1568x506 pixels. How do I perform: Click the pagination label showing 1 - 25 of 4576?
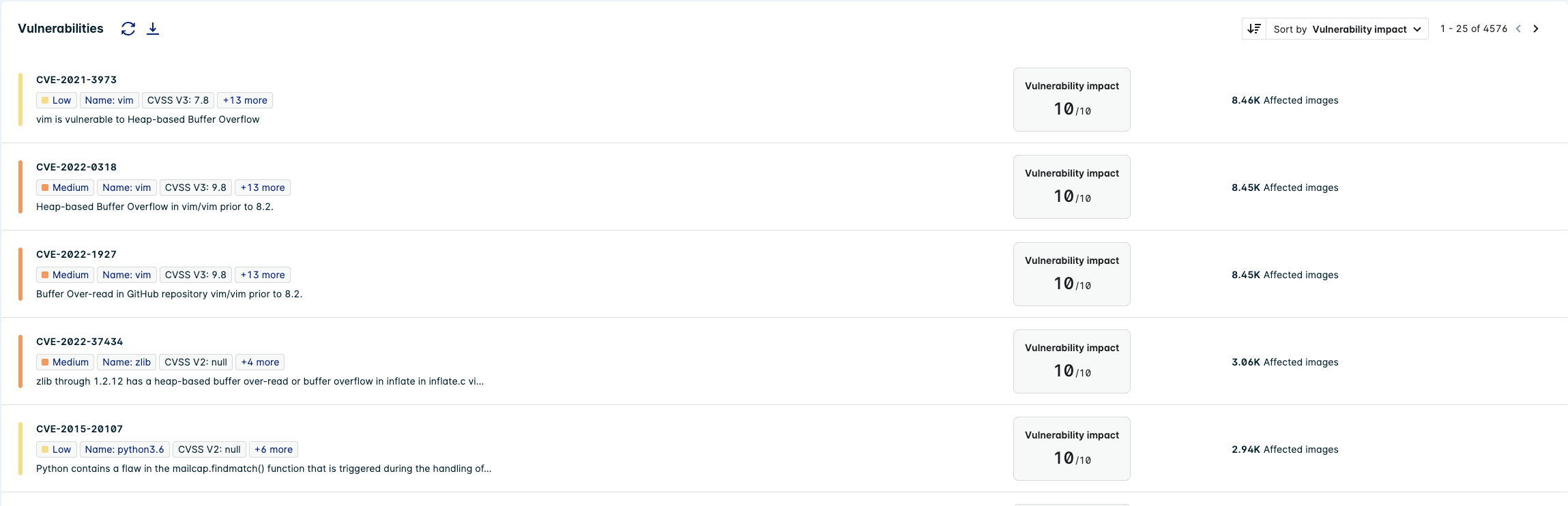pos(1473,28)
